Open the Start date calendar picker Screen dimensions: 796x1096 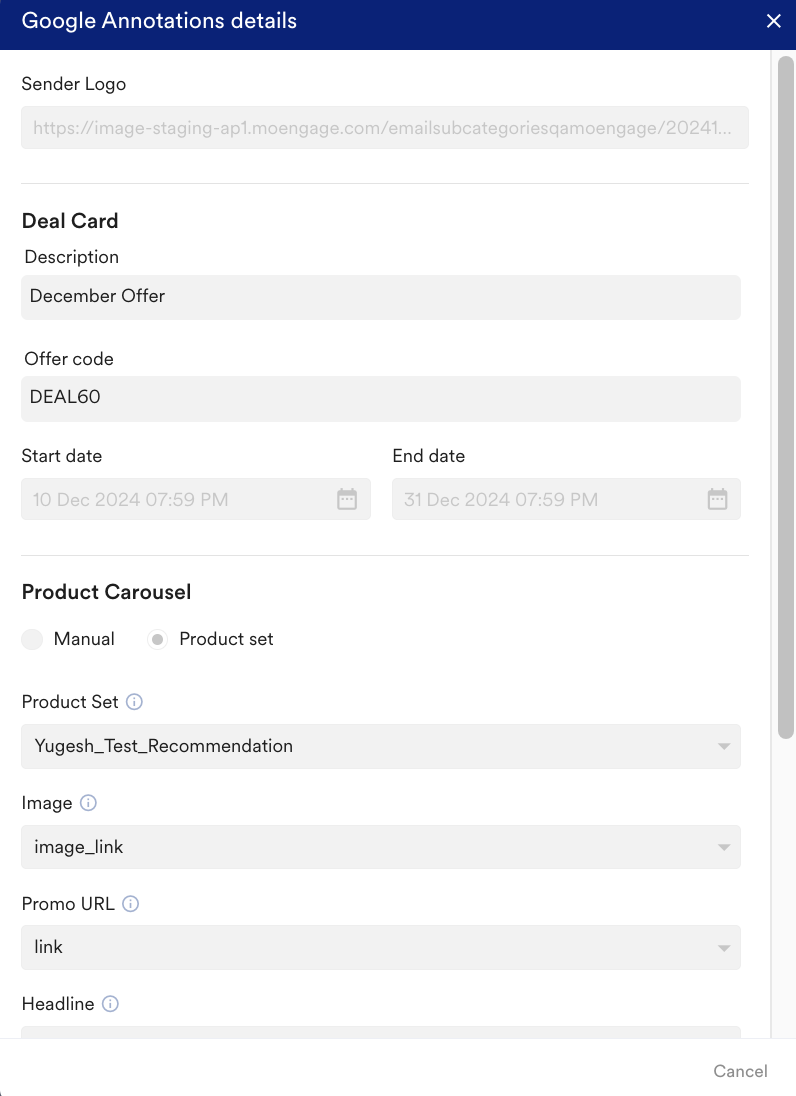coord(347,499)
